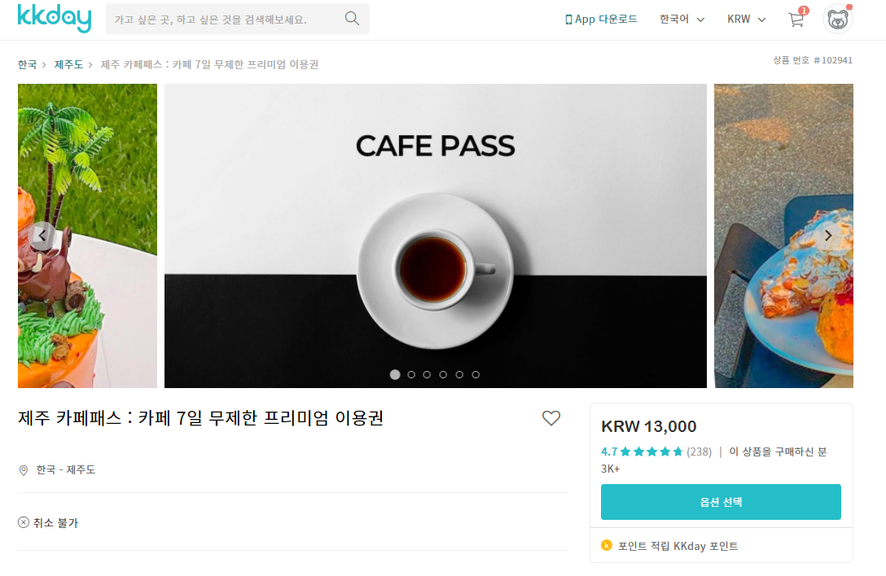Click the location pin icon

23,470
